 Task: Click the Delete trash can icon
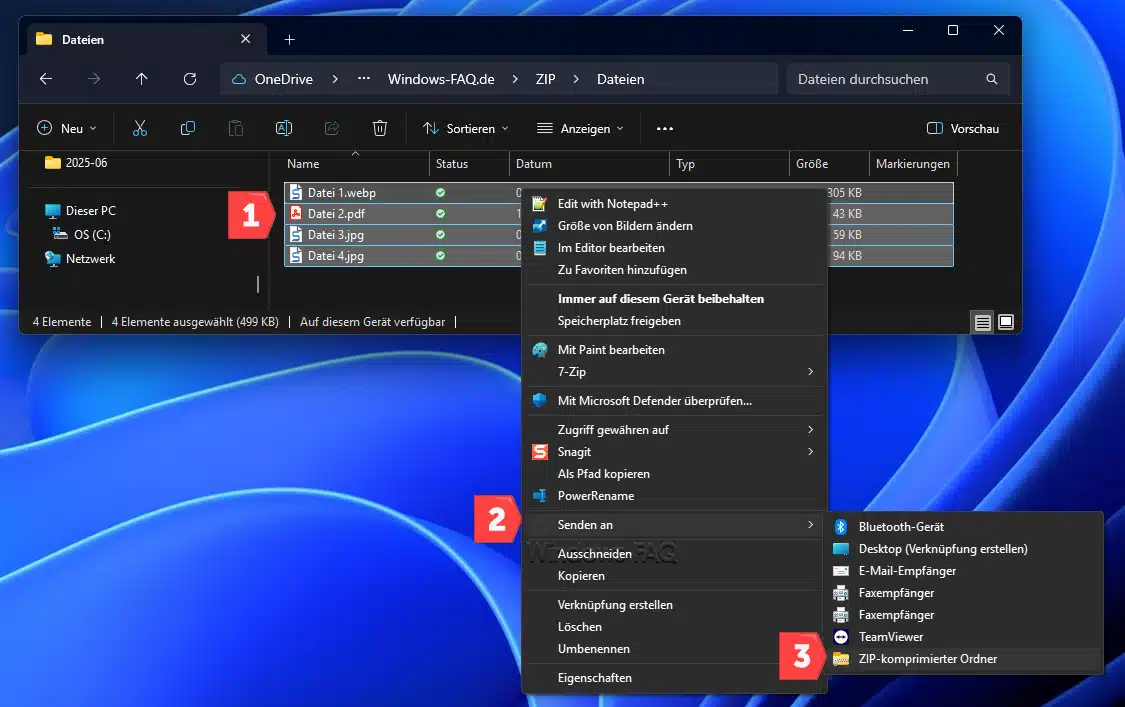click(x=380, y=128)
